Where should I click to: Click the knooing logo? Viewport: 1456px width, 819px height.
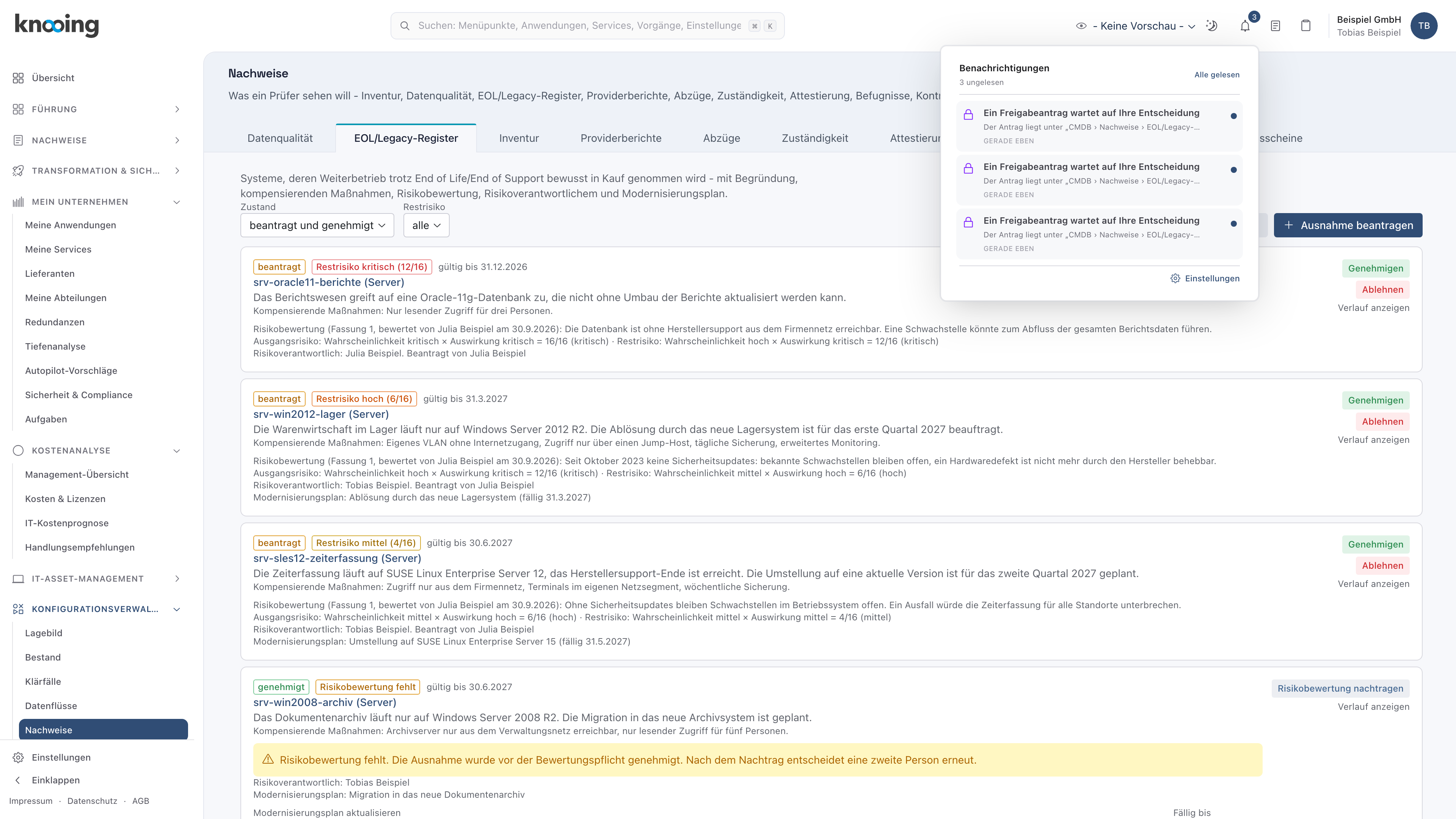click(x=56, y=25)
